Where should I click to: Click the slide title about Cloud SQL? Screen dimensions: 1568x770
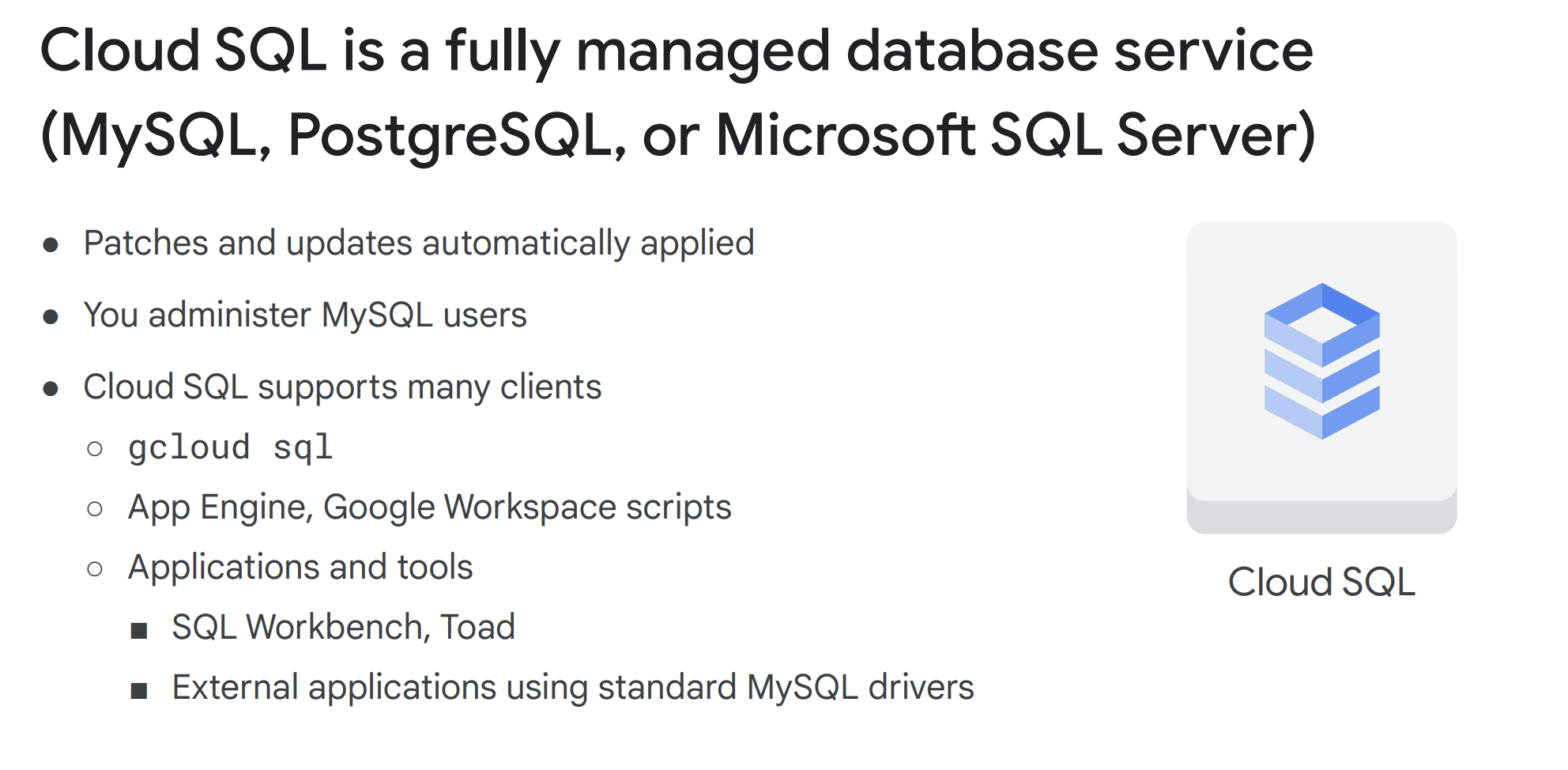[x=676, y=51]
